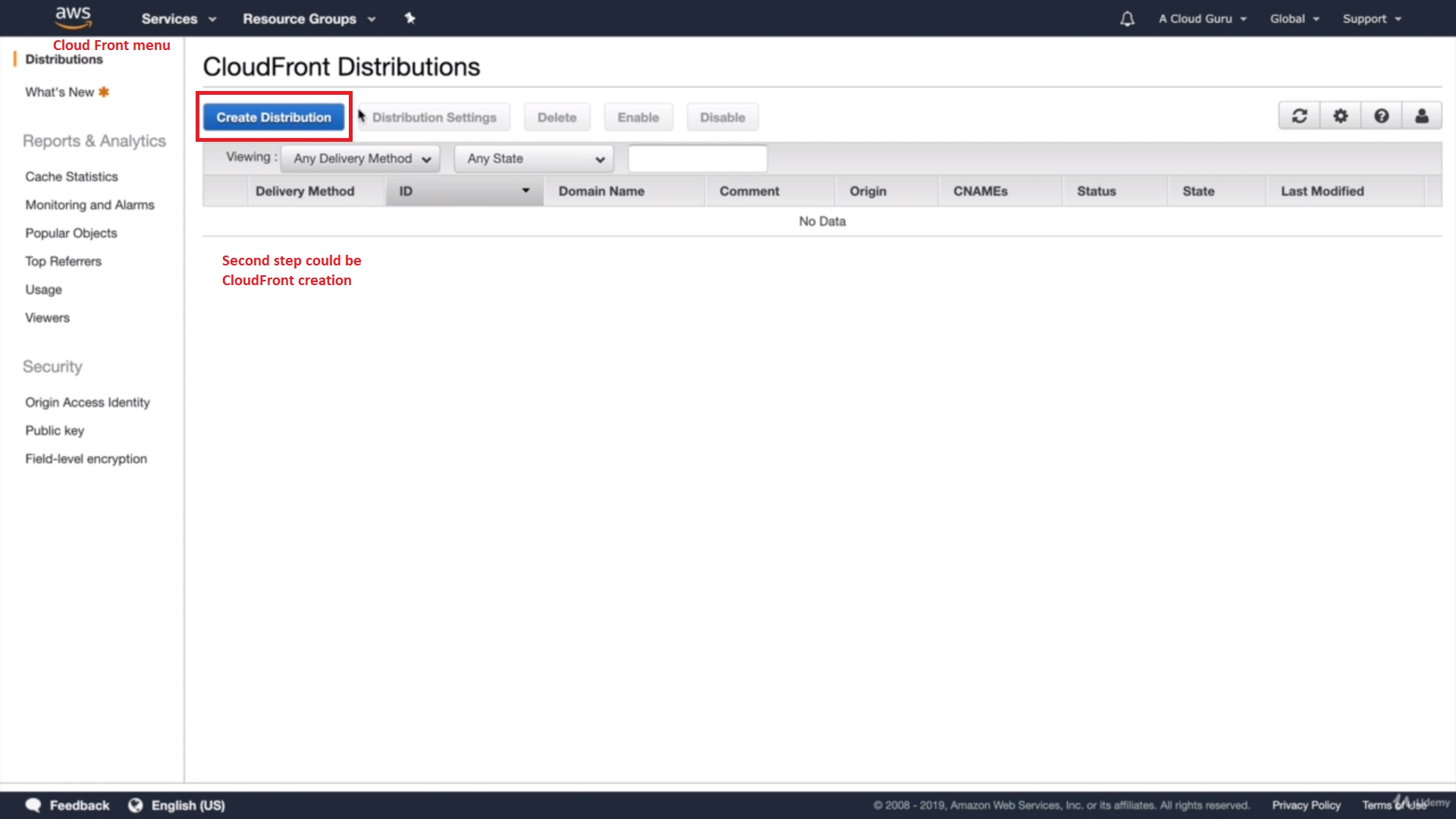Click the user profile icon button
Screen dimensions: 1456x819
click(x=1421, y=116)
